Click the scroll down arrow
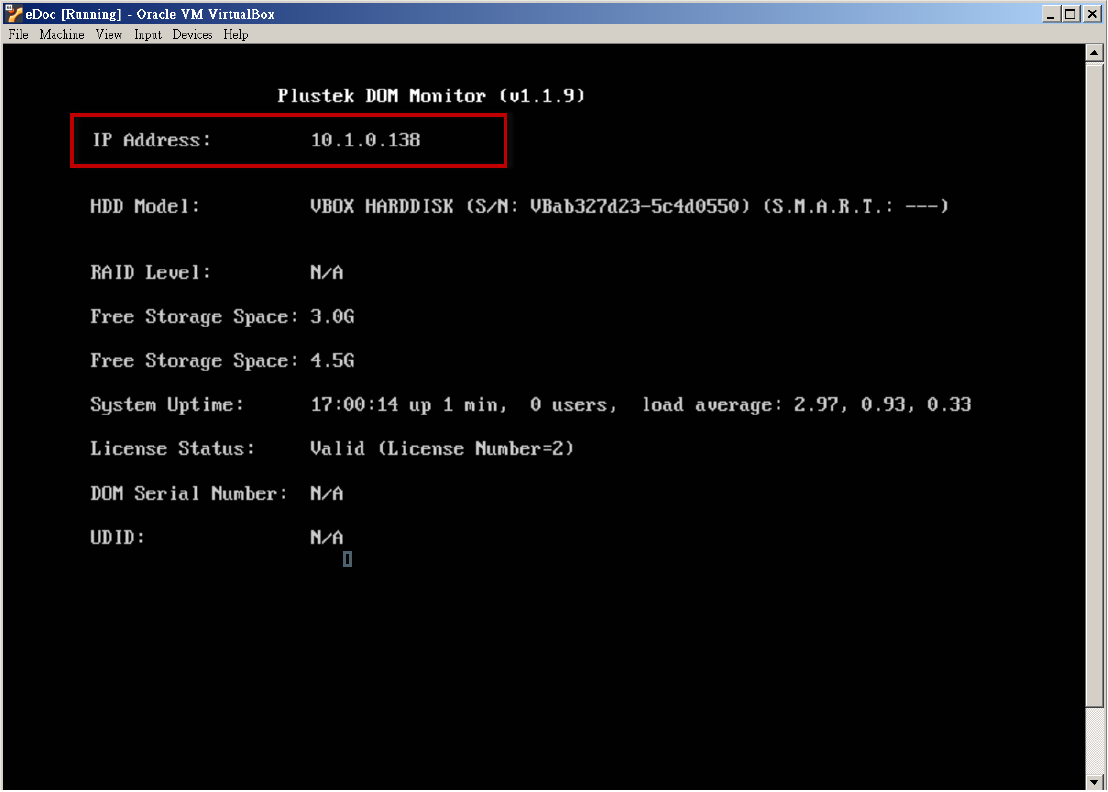Viewport: 1108px width, 792px height. point(1095,781)
